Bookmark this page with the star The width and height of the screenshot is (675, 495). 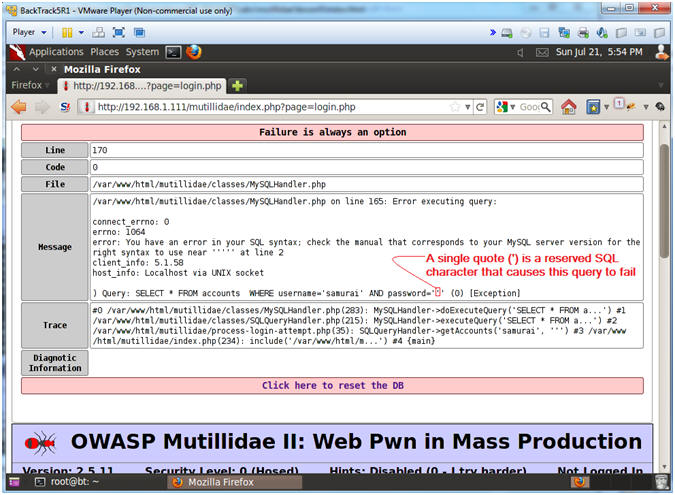(x=455, y=107)
